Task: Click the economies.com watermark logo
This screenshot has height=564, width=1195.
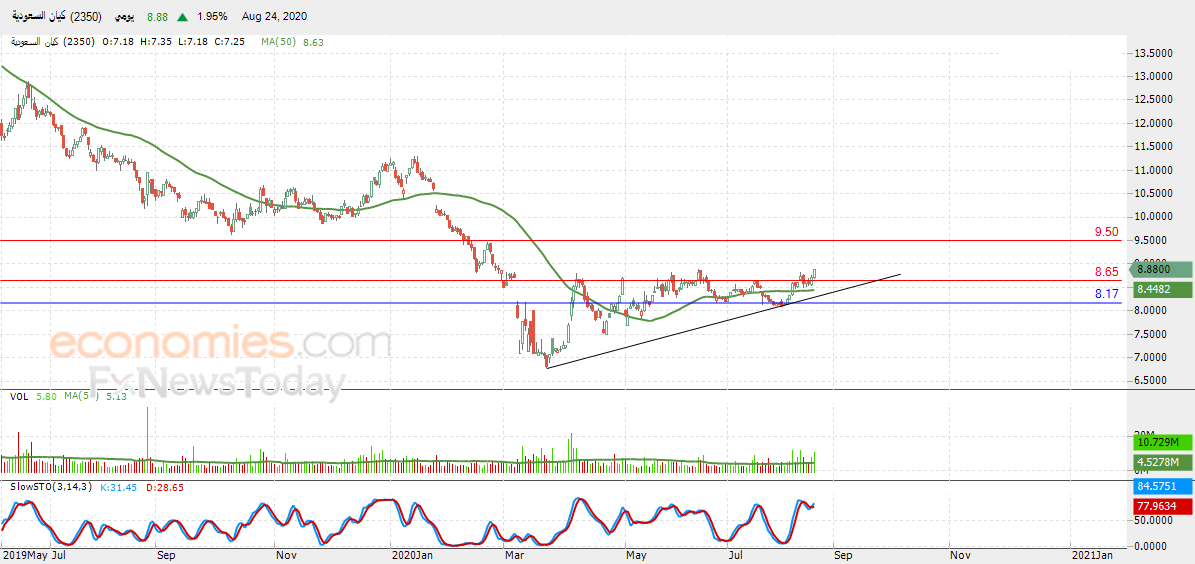Action: coord(220,343)
